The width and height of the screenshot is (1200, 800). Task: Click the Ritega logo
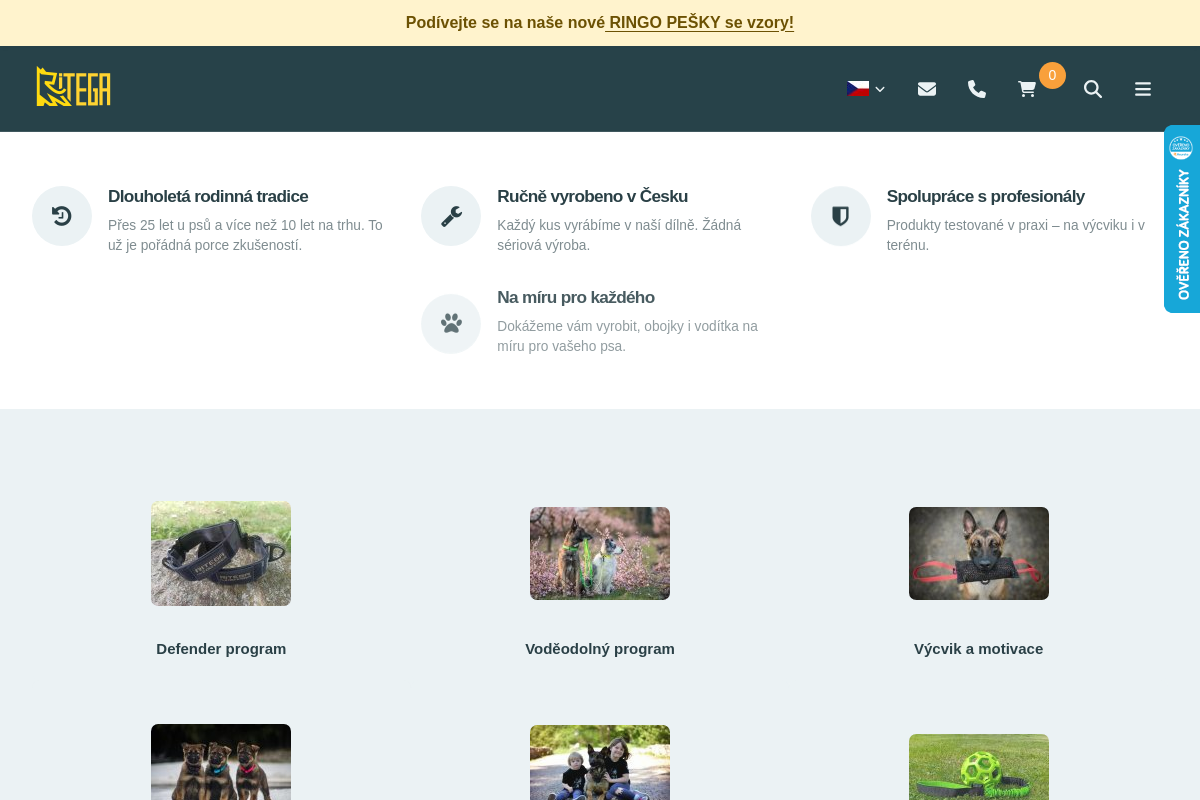[74, 87]
